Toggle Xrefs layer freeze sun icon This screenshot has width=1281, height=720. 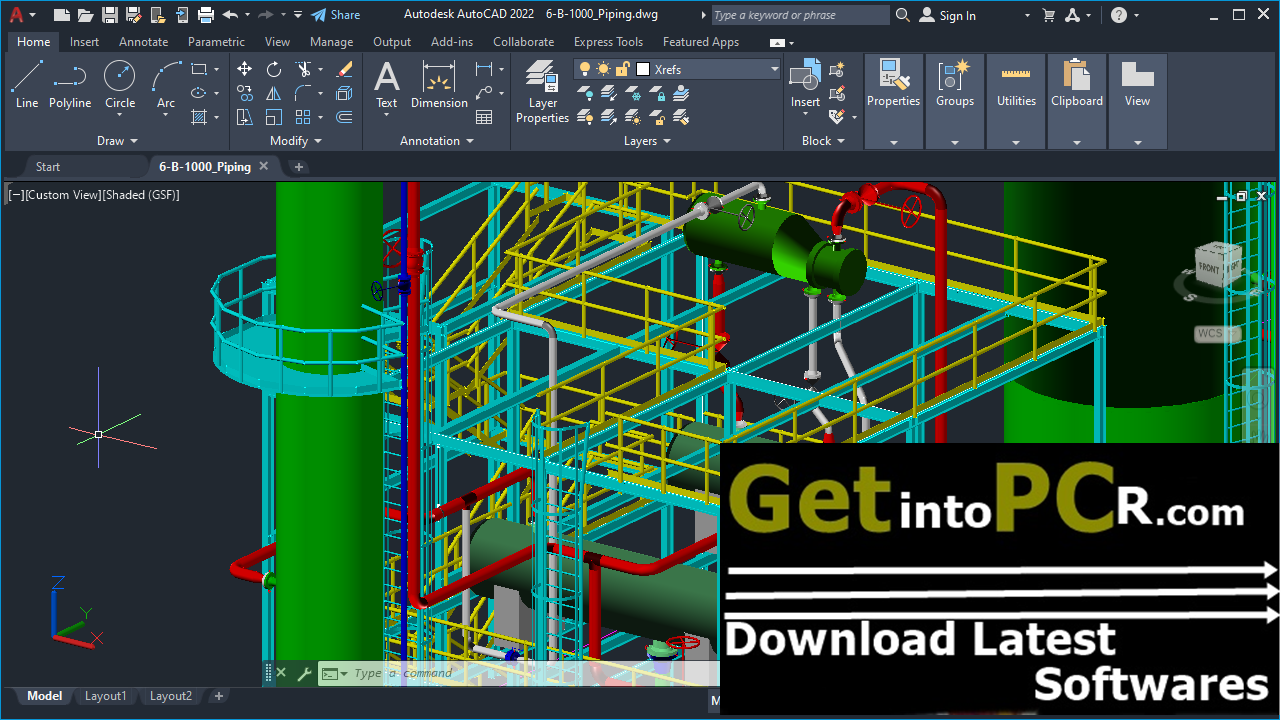(603, 69)
